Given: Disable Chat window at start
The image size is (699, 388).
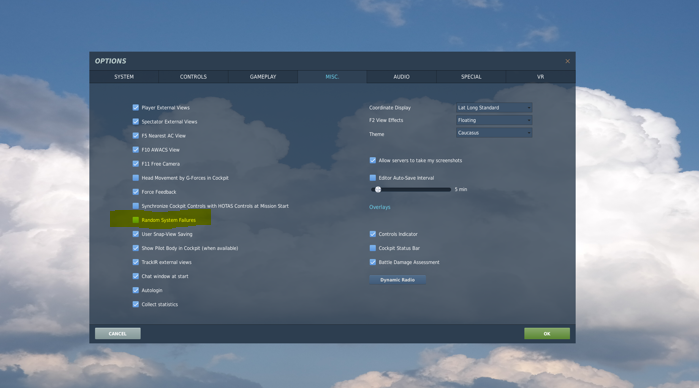Looking at the screenshot, I should pos(136,276).
